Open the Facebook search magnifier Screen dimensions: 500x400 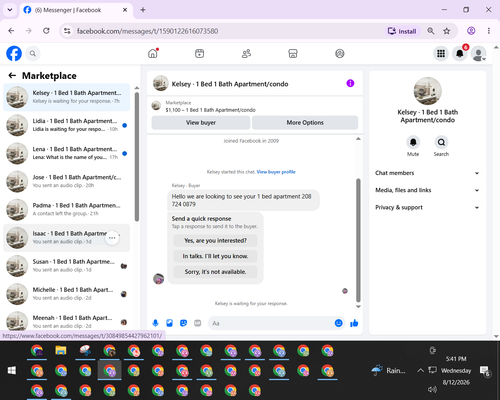pos(33,53)
